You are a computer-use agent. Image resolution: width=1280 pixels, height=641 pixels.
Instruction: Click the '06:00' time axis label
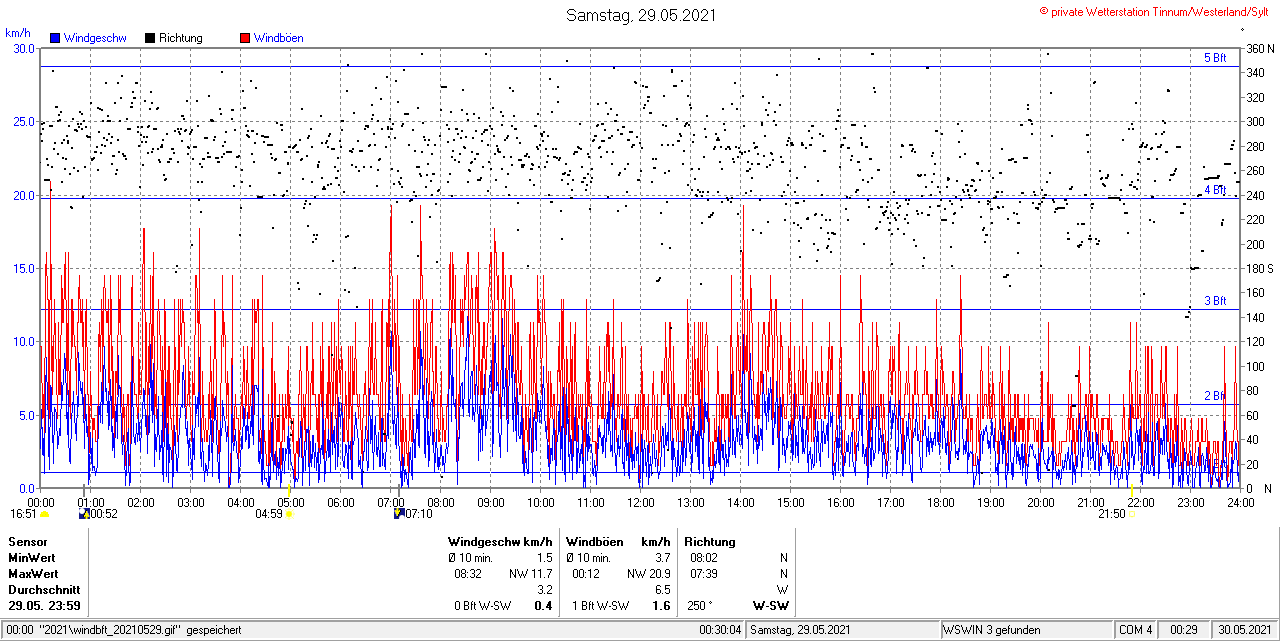tap(340, 502)
